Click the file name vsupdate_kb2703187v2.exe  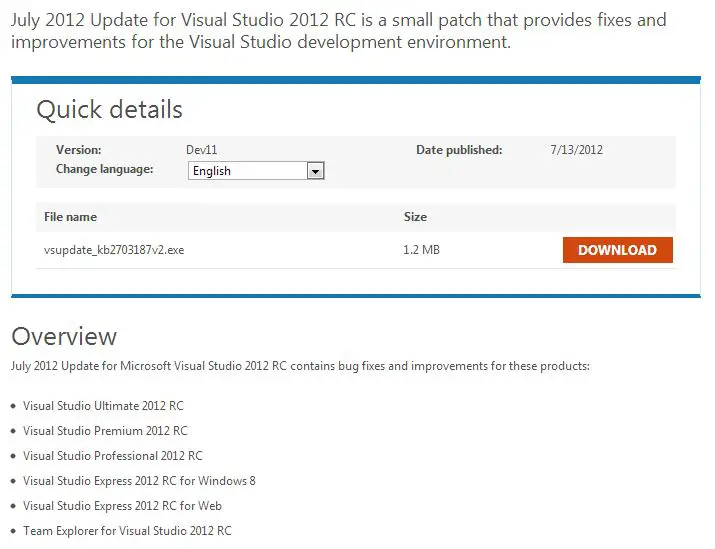[114, 250]
